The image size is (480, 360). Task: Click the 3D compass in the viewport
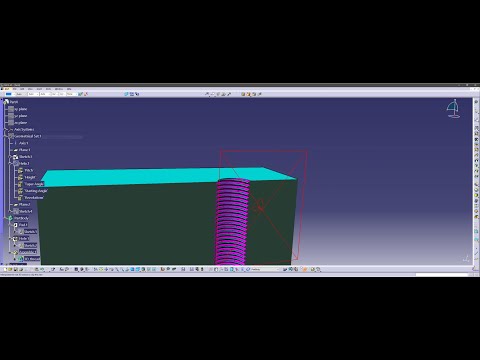click(x=453, y=109)
